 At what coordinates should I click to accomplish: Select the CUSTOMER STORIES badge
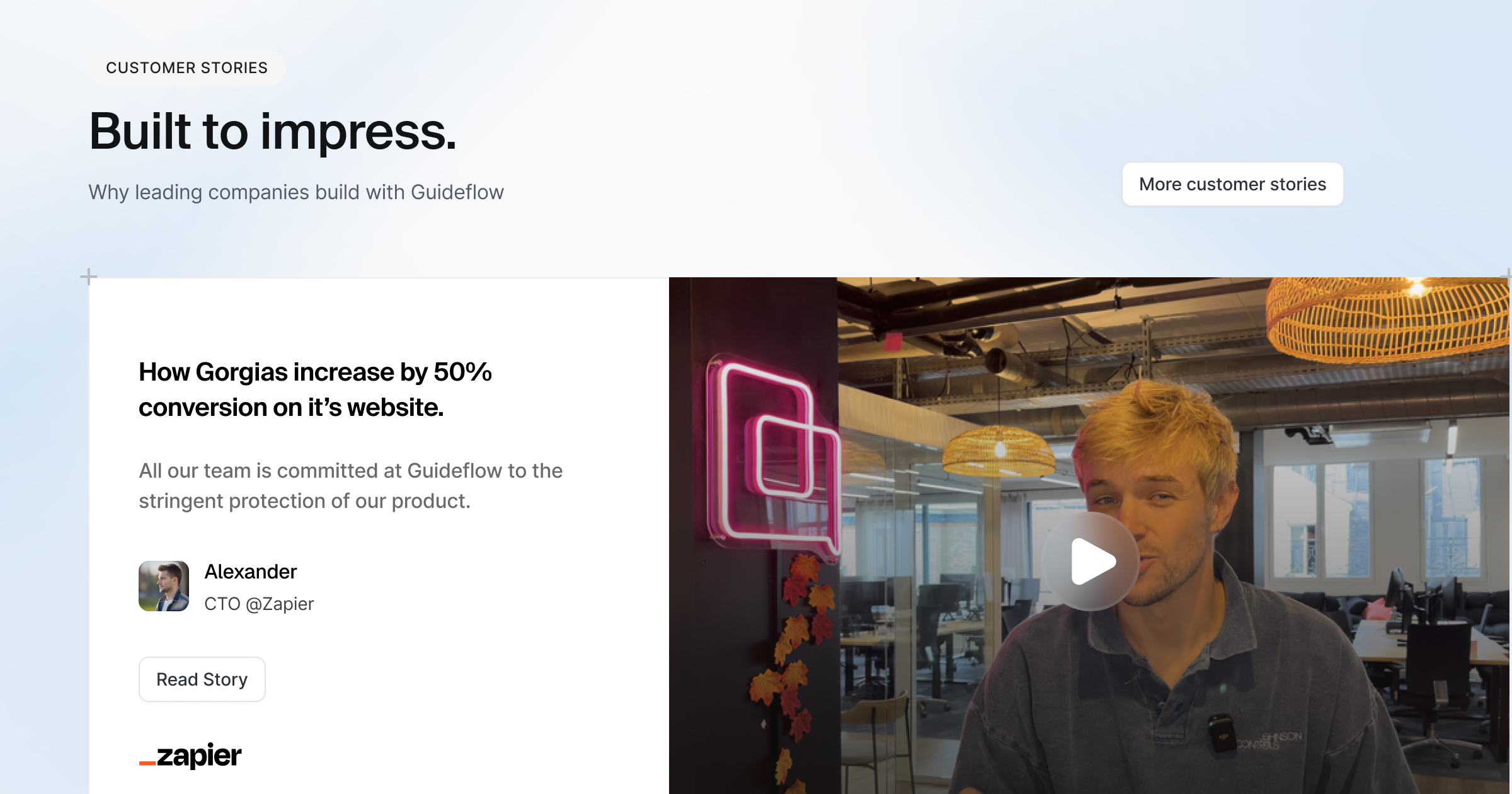(x=187, y=67)
